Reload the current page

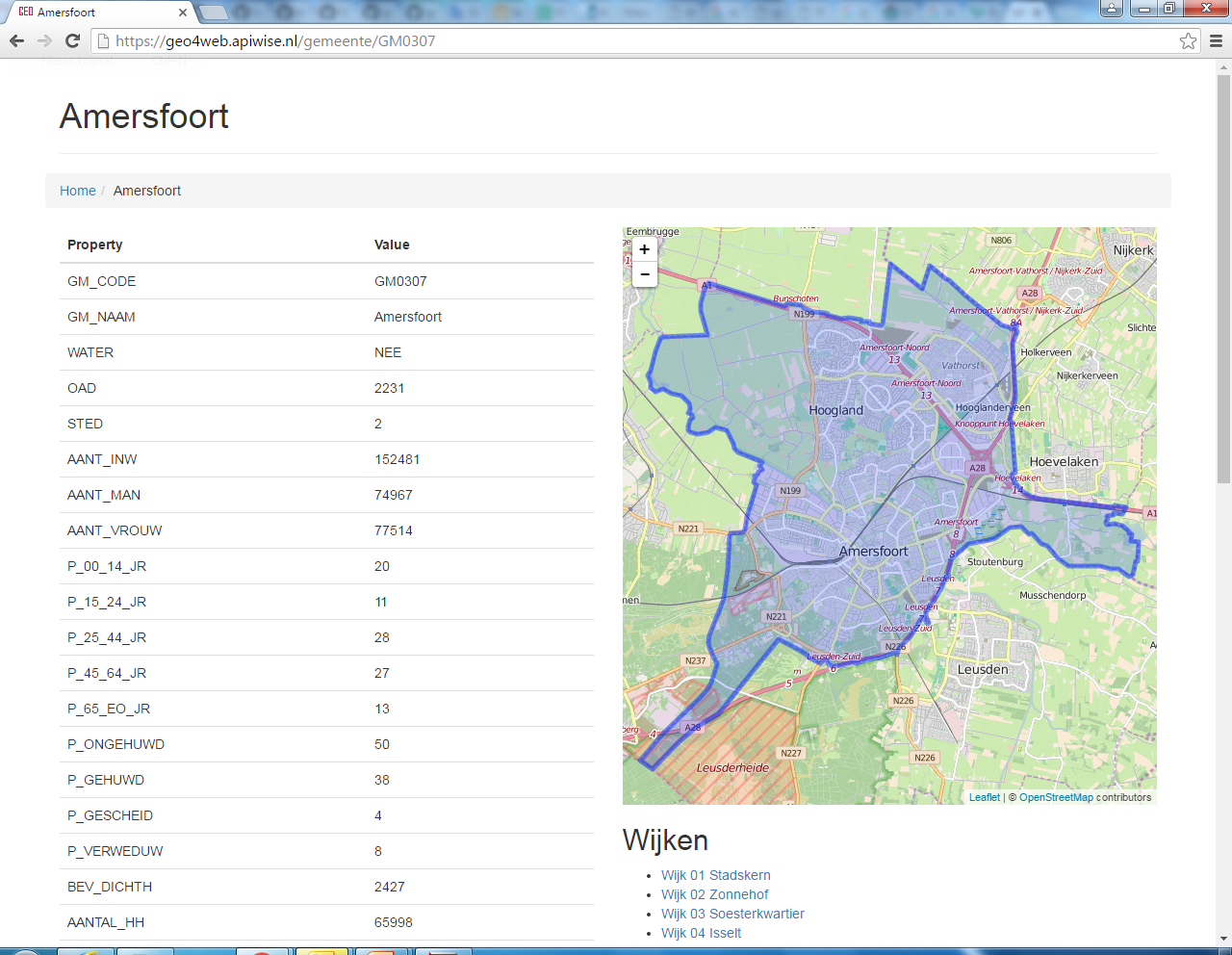[72, 40]
